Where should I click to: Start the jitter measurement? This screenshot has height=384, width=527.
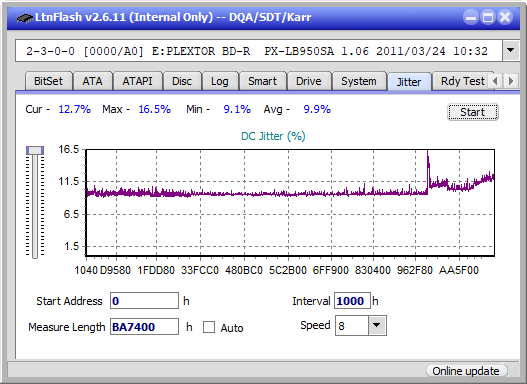(473, 112)
